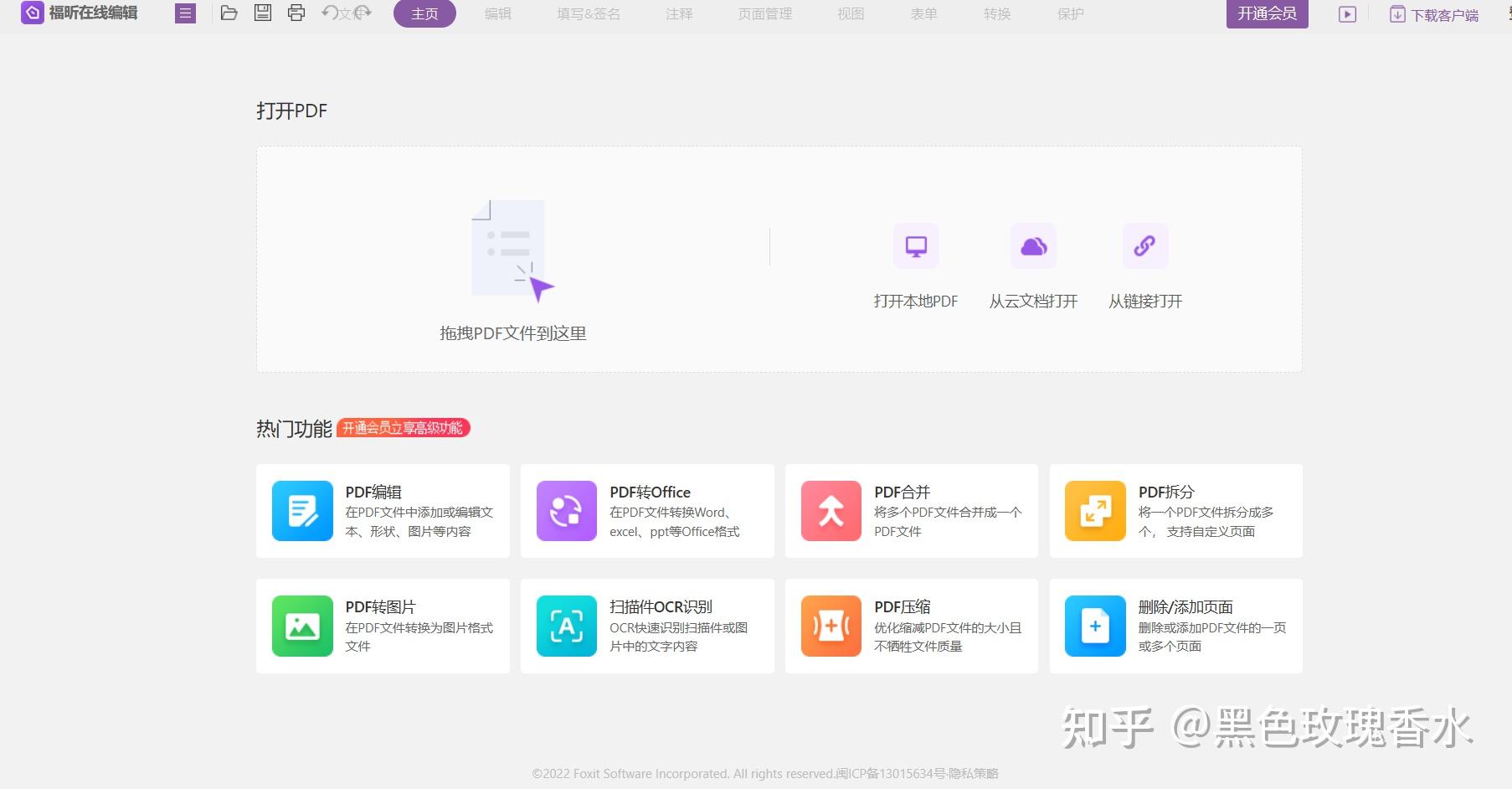Open the yellow PDF拆分 feature icon
1512x789 pixels.
coord(1095,511)
